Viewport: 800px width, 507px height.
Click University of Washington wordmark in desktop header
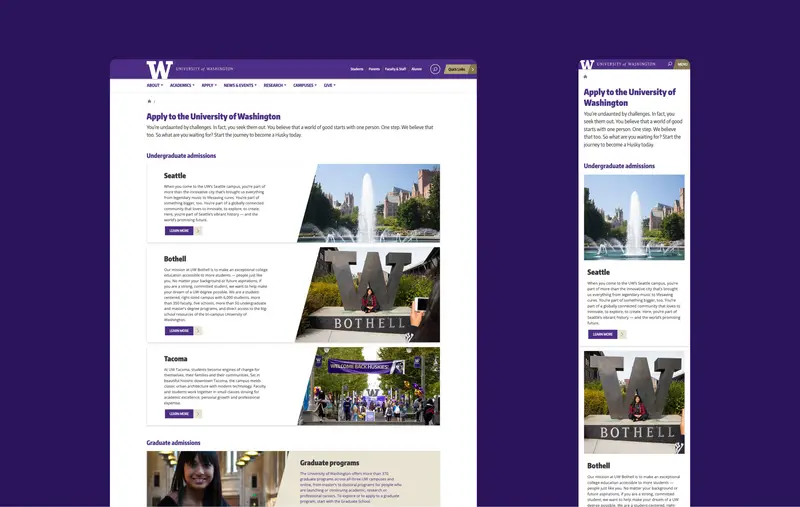pos(205,68)
